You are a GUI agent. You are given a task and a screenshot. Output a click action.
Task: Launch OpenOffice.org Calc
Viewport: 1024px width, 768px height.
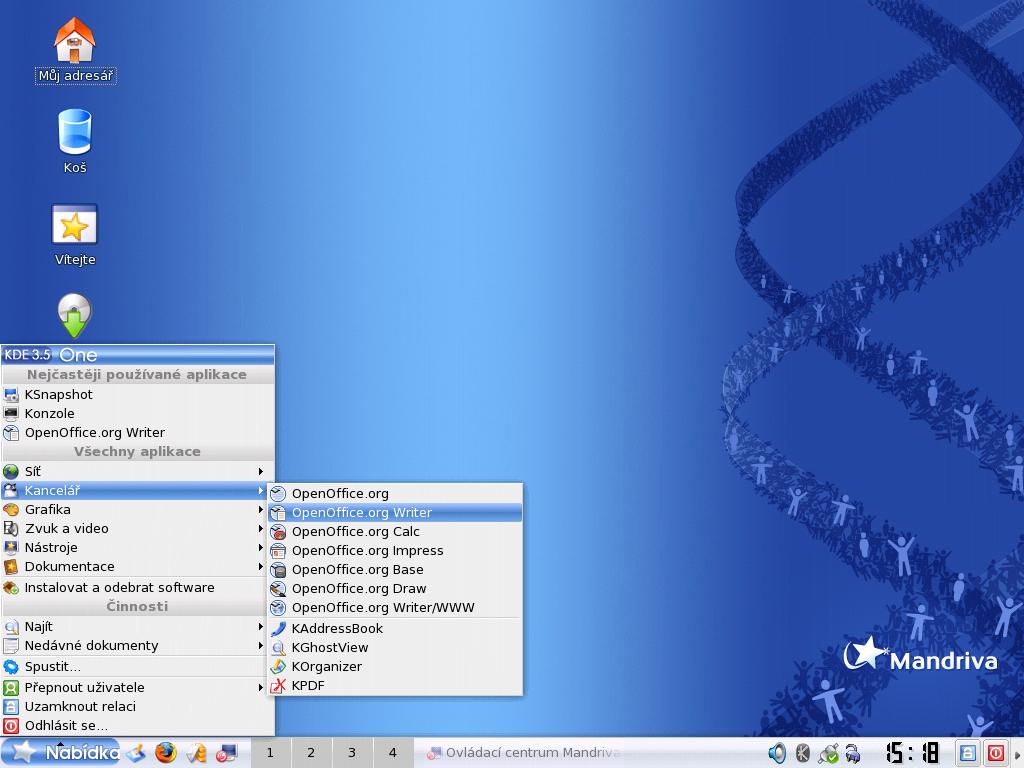(395, 532)
